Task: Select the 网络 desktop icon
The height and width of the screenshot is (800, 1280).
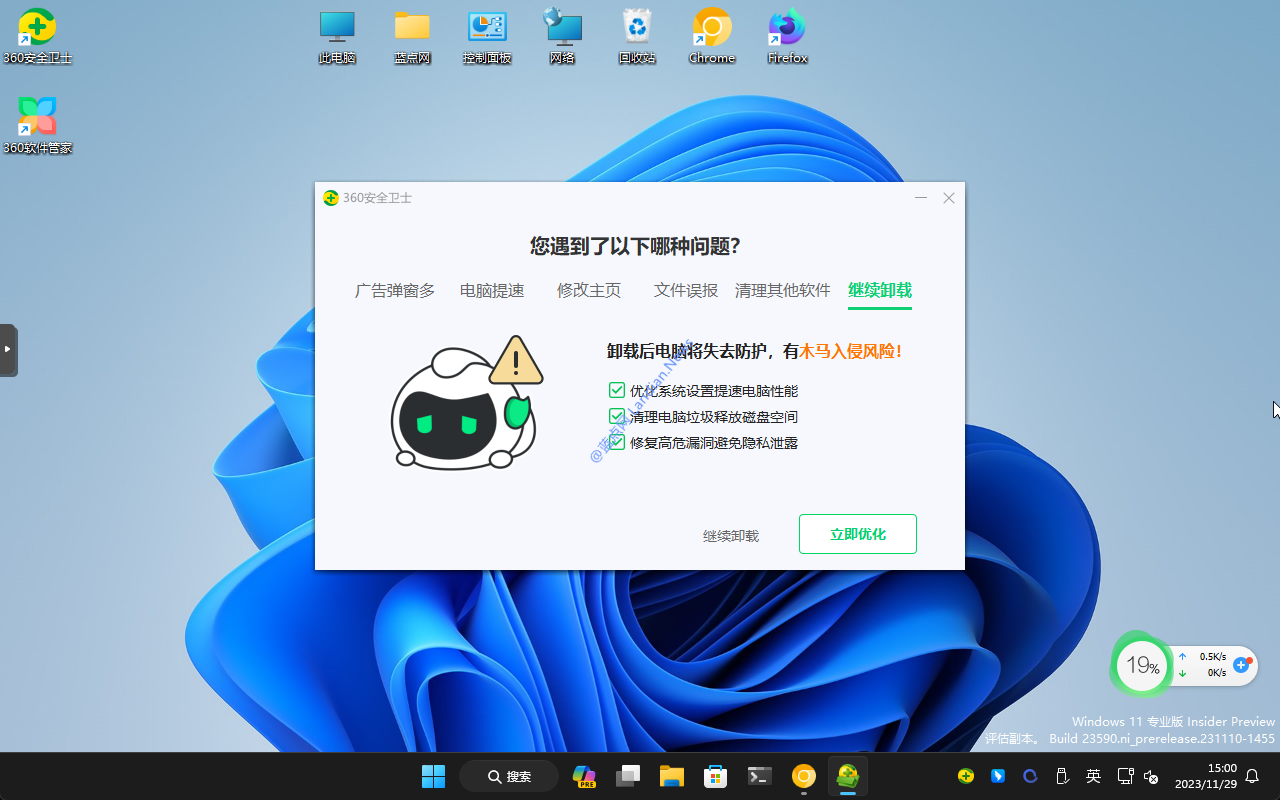Action: pos(562,37)
